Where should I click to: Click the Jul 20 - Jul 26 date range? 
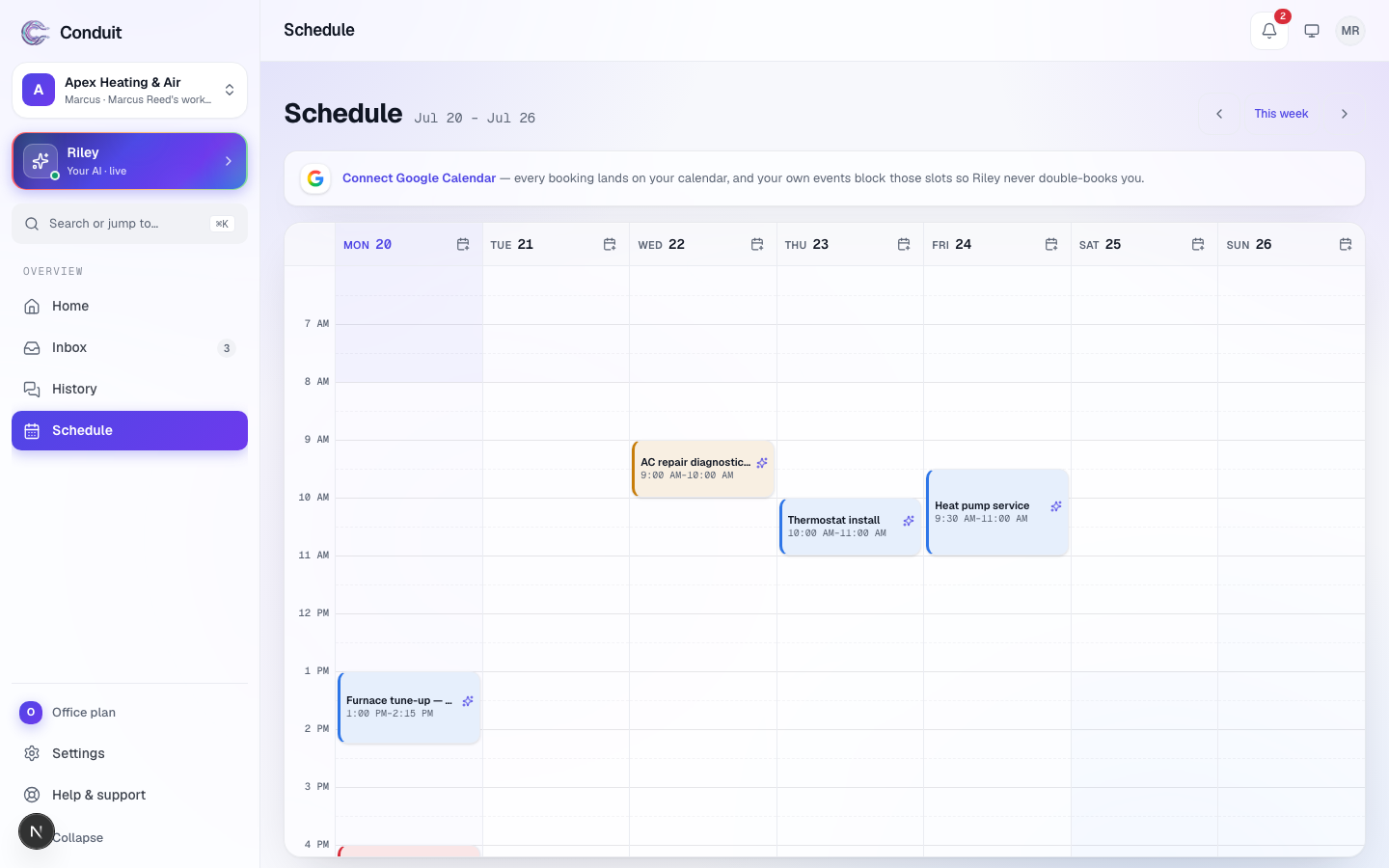[475, 118]
